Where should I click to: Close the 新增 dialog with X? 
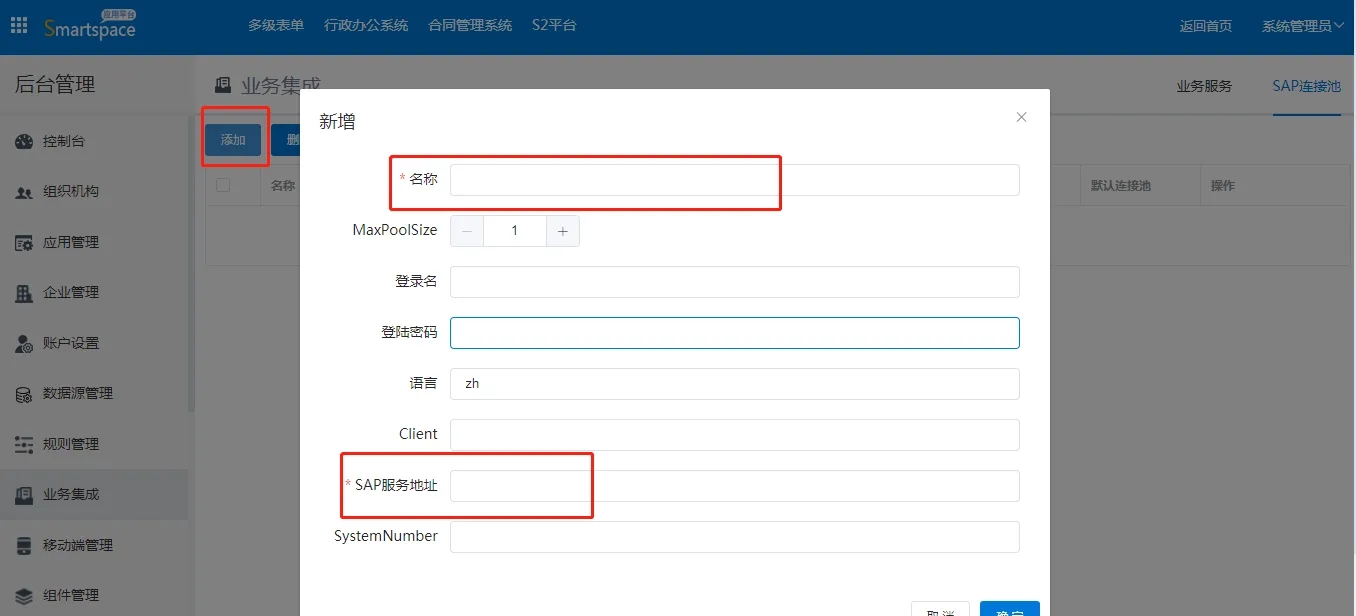point(1021,117)
